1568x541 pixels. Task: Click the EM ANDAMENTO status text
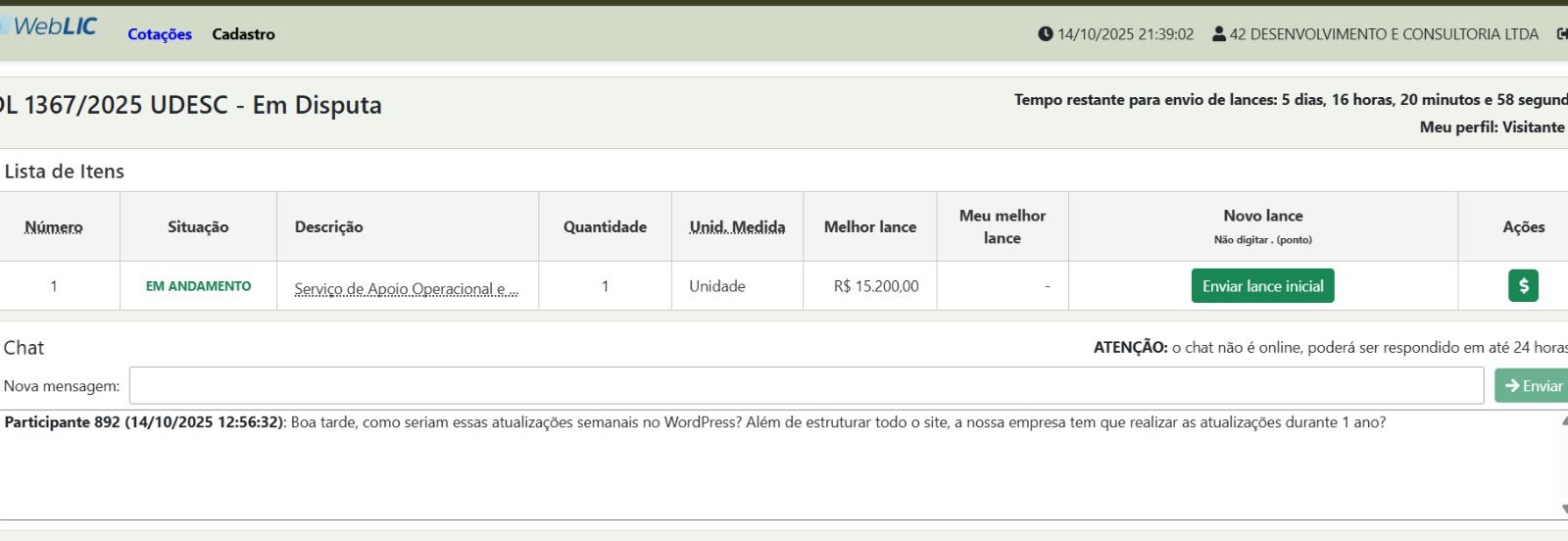point(198,286)
